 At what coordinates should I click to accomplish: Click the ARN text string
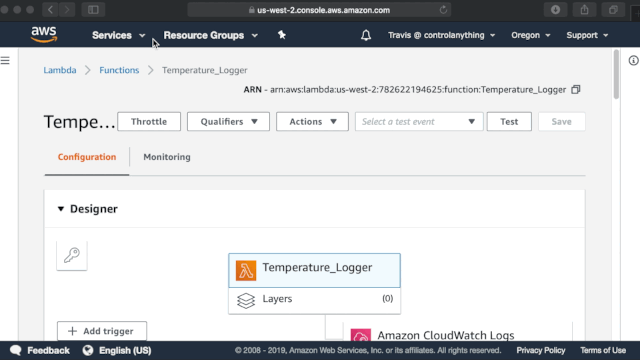[418, 89]
